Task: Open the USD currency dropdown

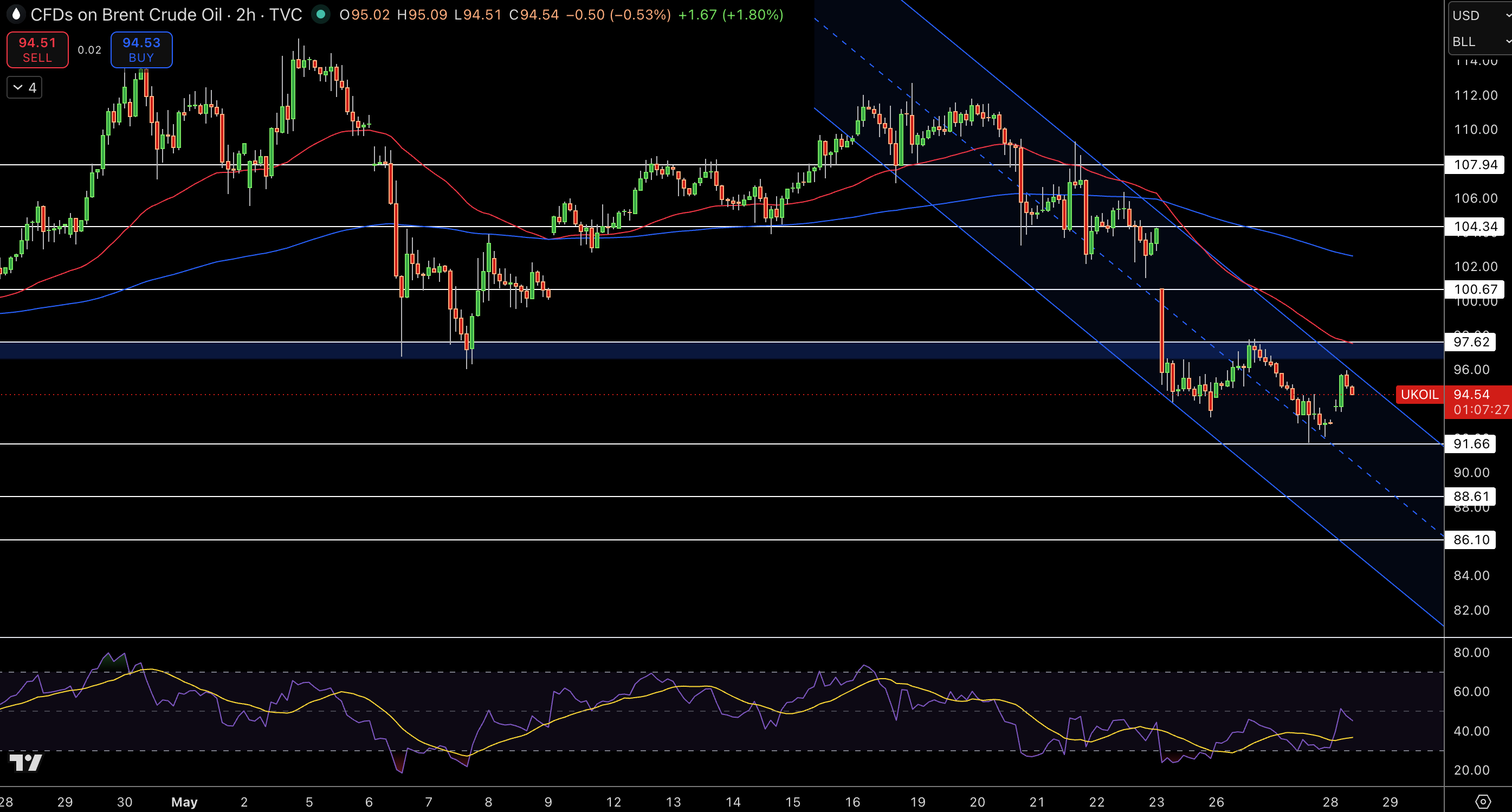Action: coord(1481,15)
